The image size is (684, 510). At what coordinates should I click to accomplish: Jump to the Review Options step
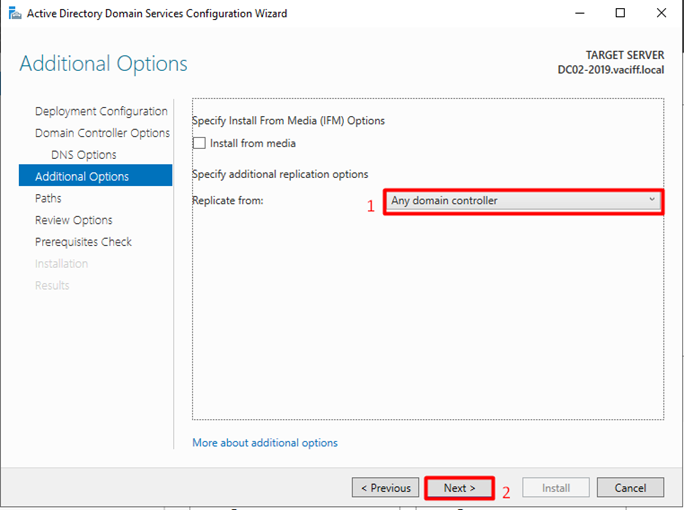coord(73,220)
